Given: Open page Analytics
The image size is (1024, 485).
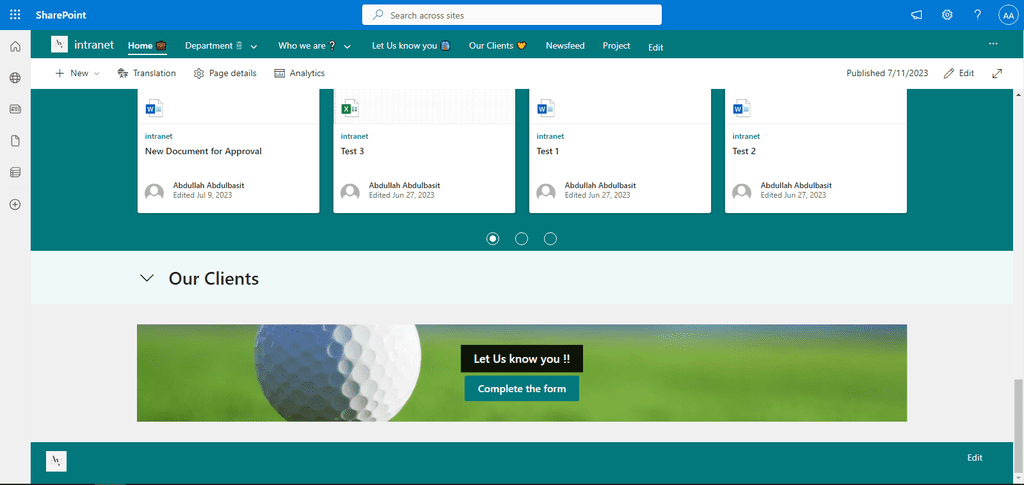Looking at the screenshot, I should click(x=299, y=73).
